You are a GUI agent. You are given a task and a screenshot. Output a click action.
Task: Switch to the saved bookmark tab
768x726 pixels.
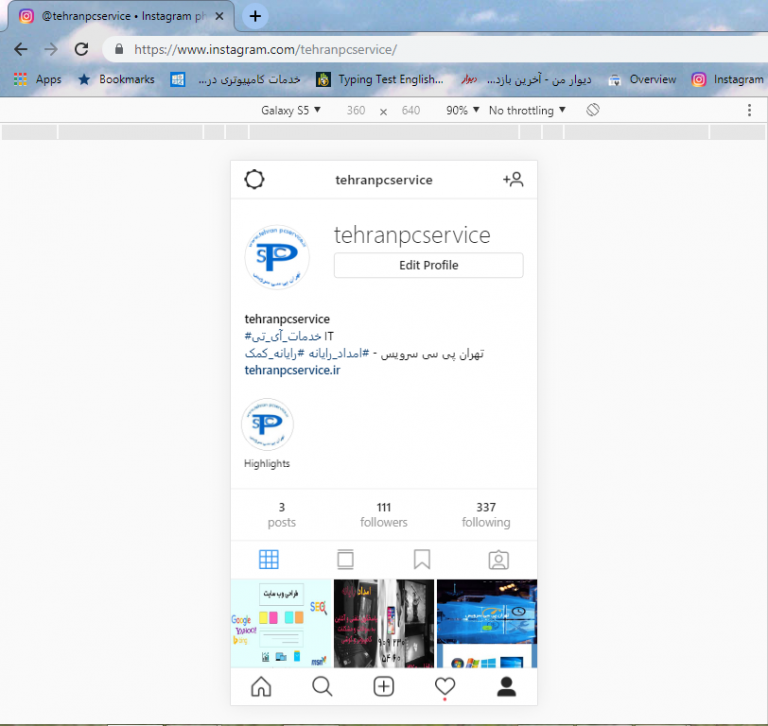point(422,559)
